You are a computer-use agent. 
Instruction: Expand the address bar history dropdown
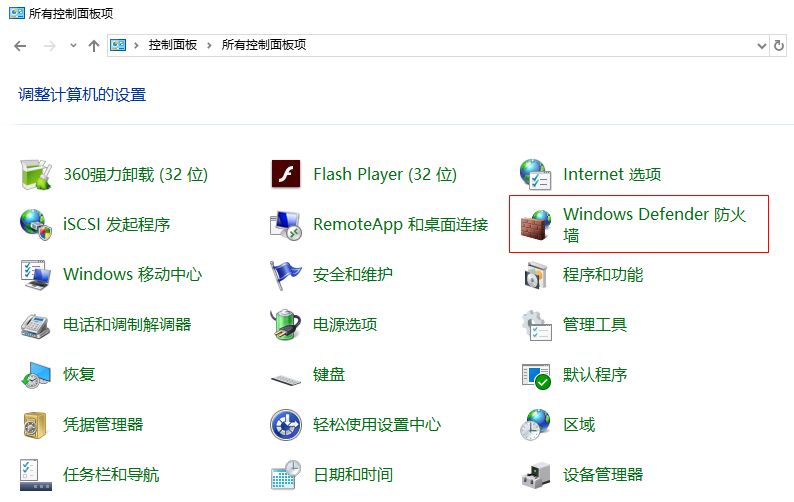tap(761, 46)
